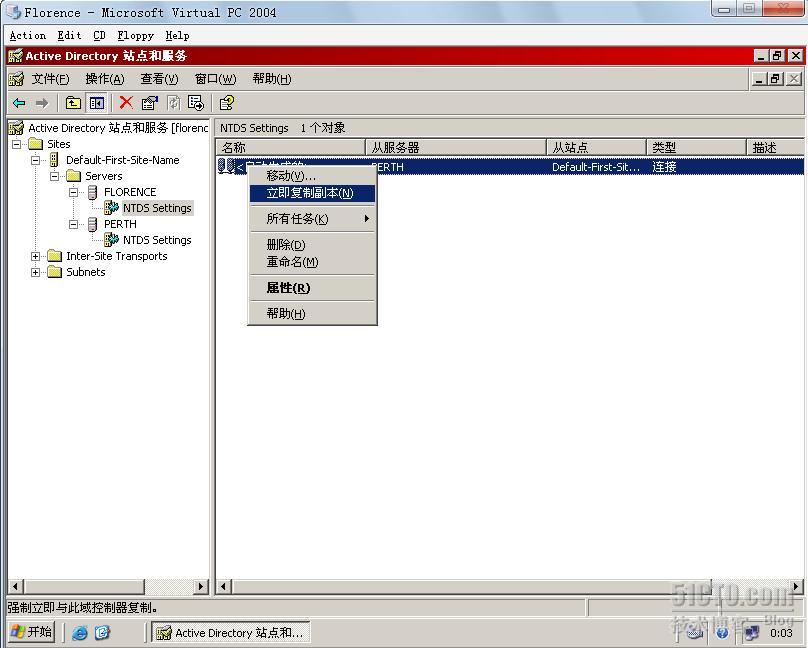Expand the Subnets node
Image resolution: width=808 pixels, height=648 pixels.
pyautogui.click(x=36, y=272)
